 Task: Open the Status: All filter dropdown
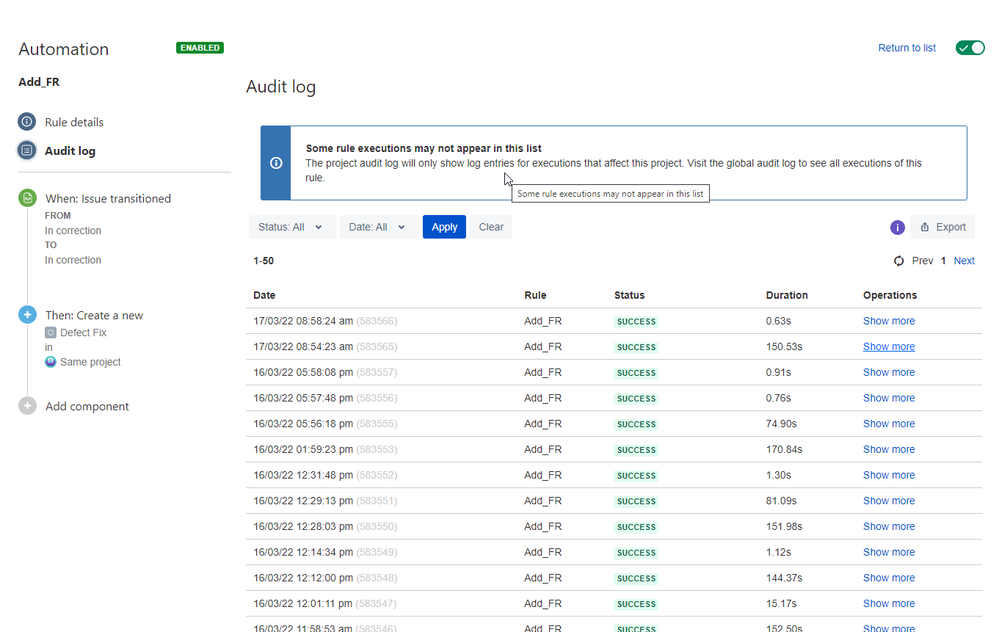[291, 227]
